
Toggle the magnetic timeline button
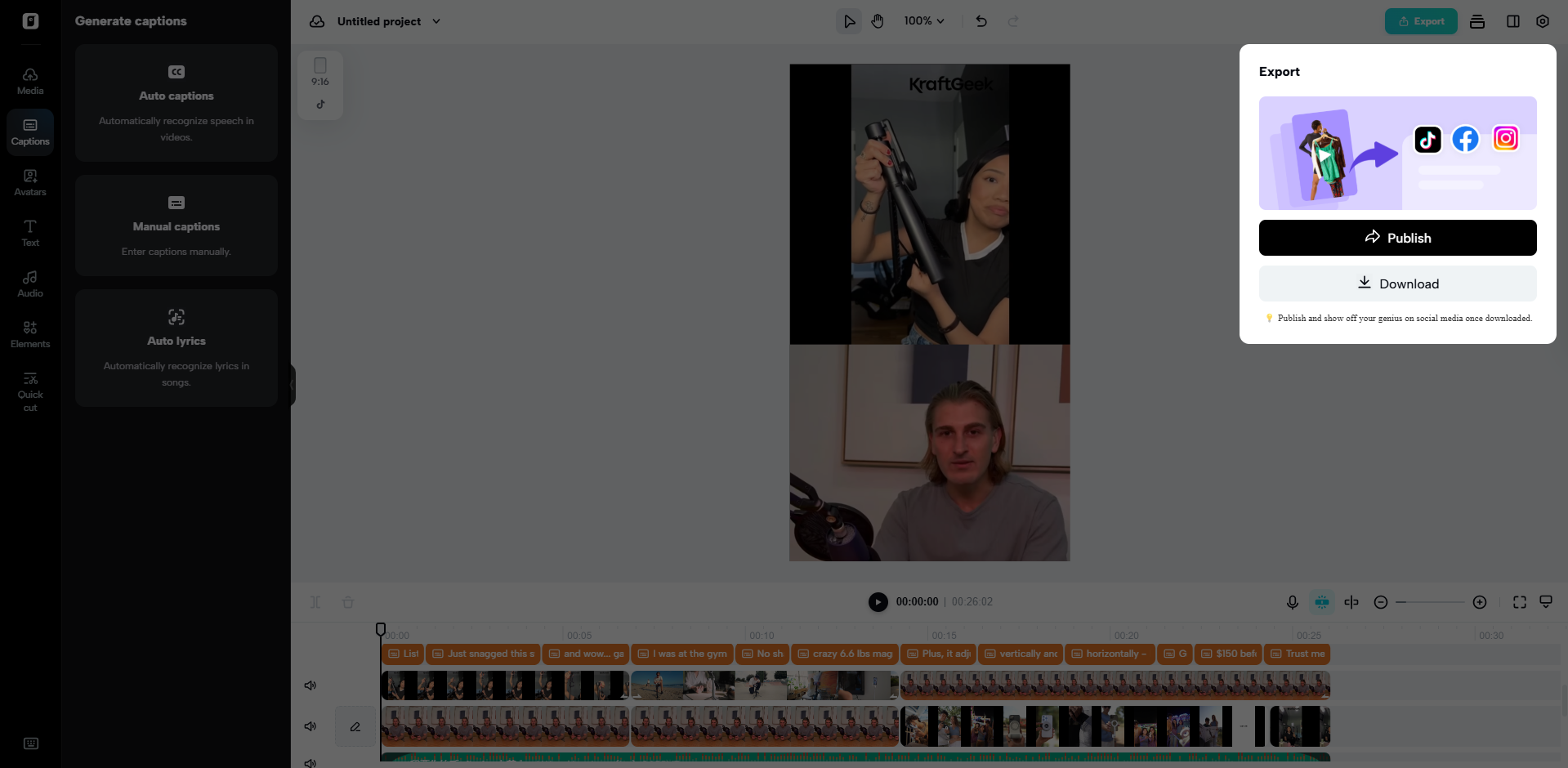click(x=1321, y=602)
